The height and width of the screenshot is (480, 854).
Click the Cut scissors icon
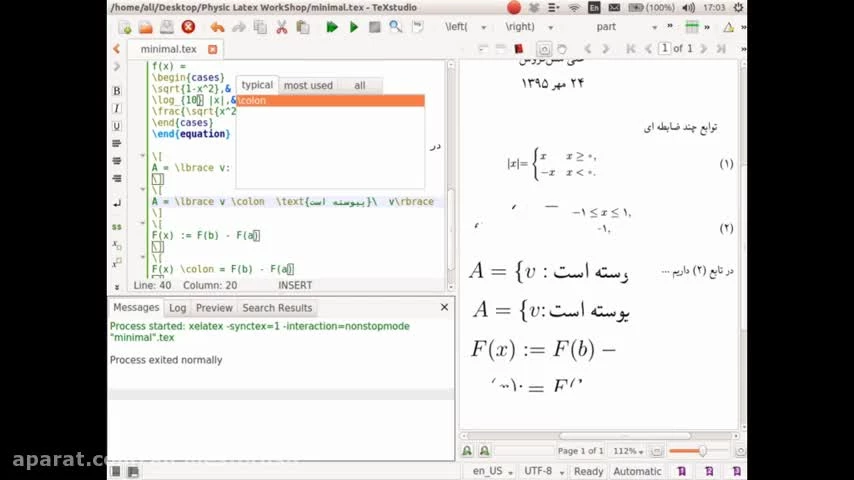click(281, 27)
